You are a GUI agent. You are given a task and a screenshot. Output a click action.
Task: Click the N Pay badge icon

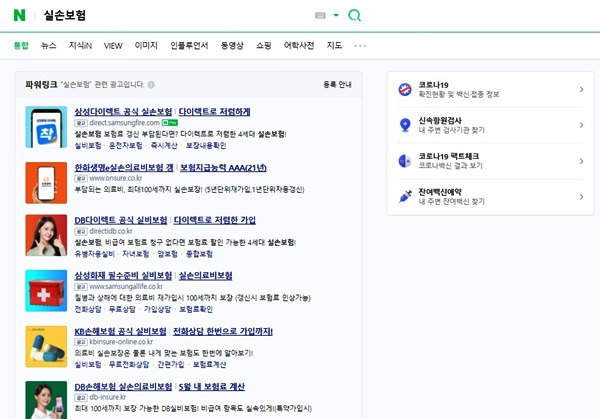(170, 123)
